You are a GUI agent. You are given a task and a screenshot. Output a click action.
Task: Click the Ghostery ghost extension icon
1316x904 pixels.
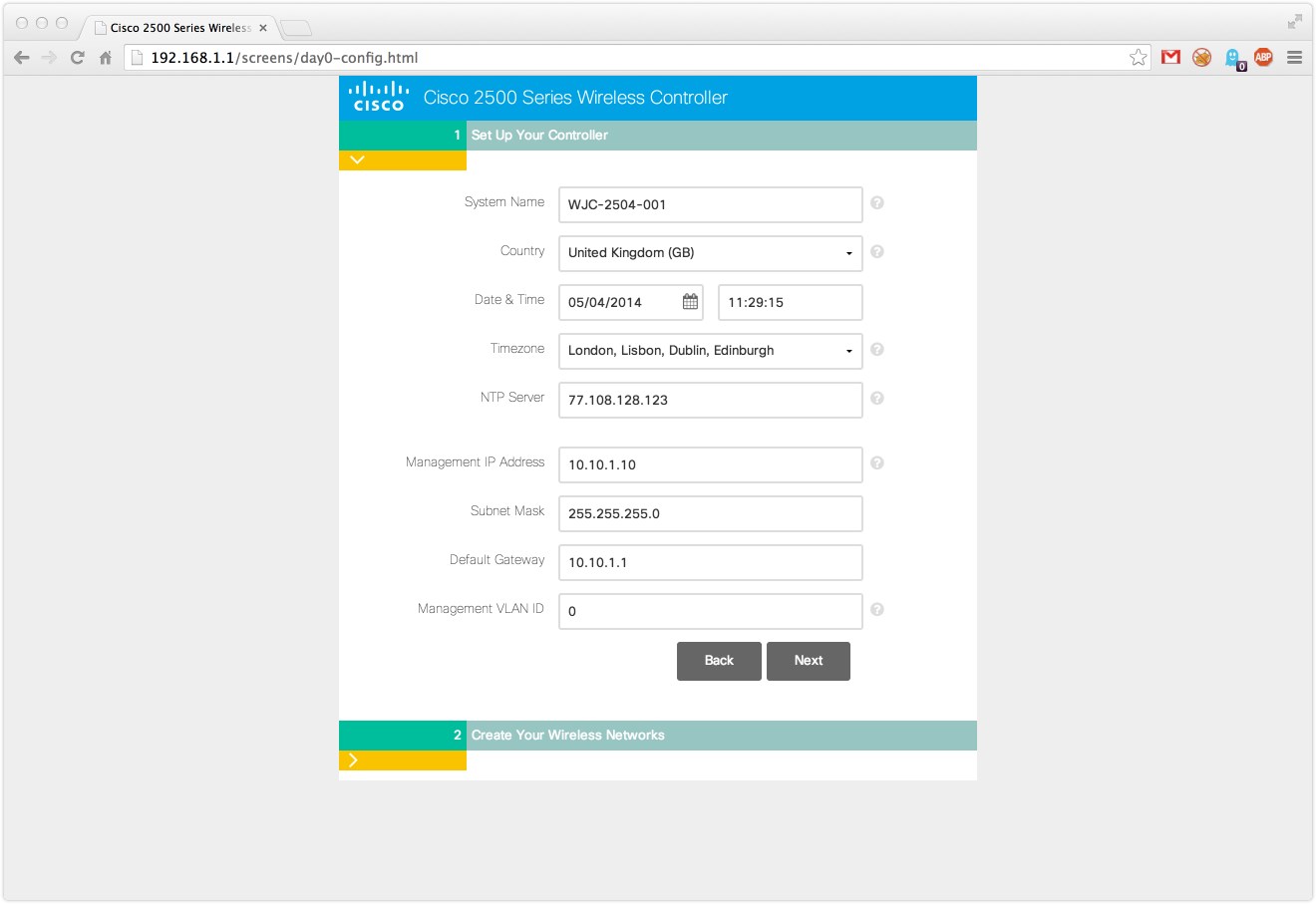click(1234, 59)
